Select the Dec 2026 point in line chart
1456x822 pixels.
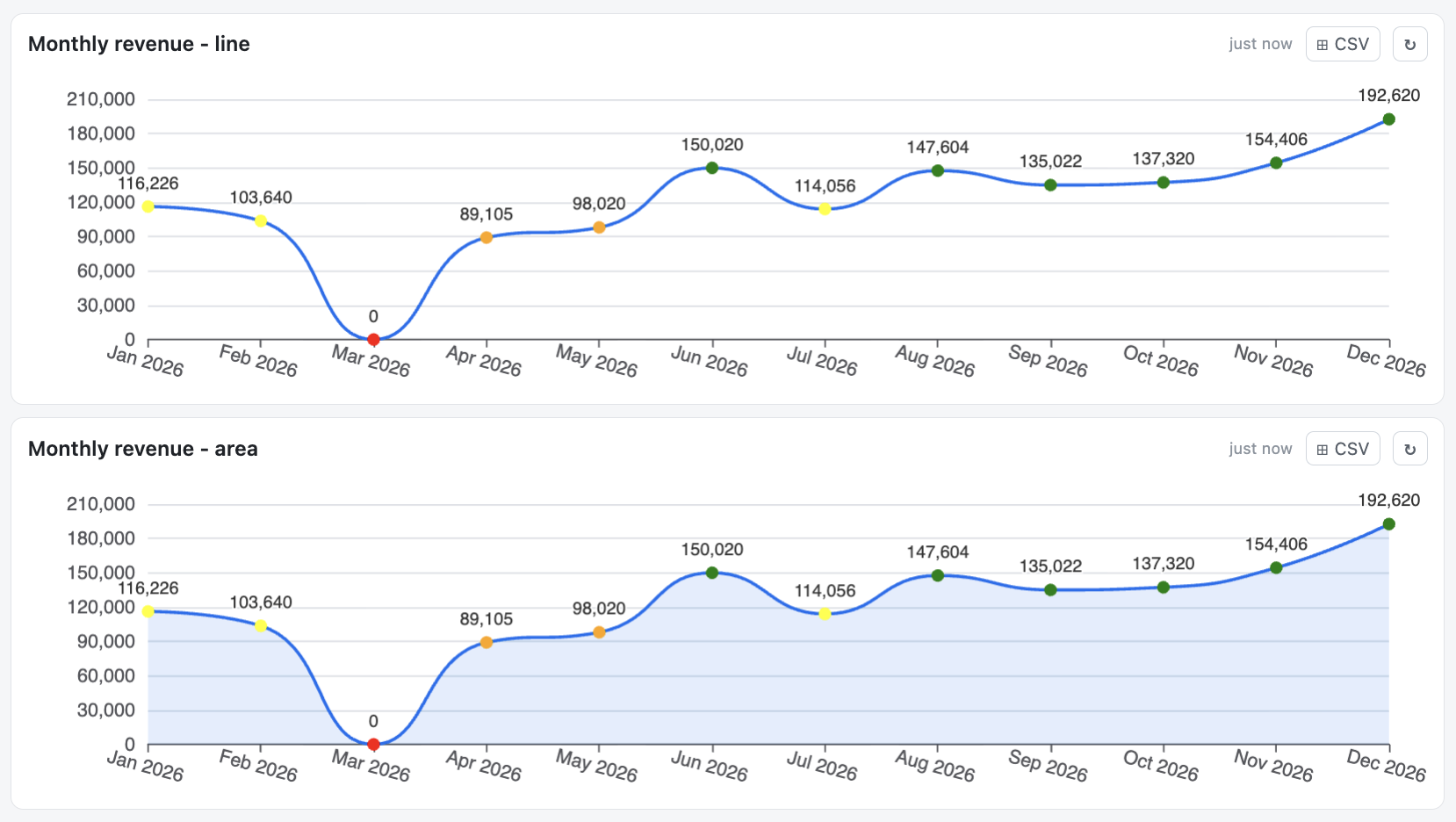point(1389,119)
